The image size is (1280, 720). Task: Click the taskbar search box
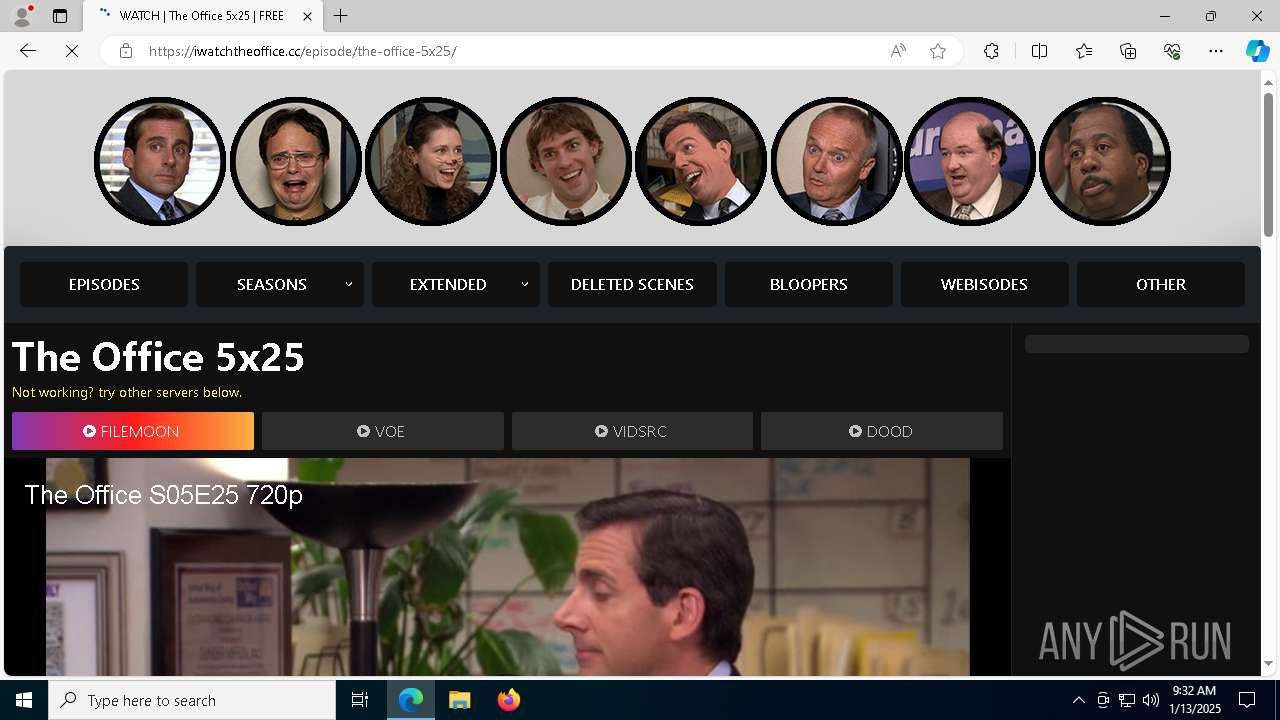pyautogui.click(x=192, y=700)
